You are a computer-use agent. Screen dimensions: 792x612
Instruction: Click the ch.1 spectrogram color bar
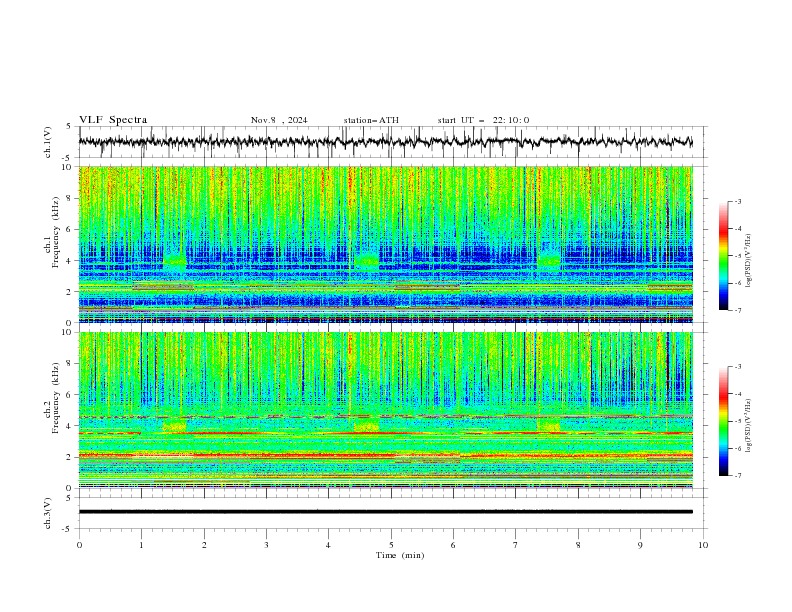coord(723,256)
